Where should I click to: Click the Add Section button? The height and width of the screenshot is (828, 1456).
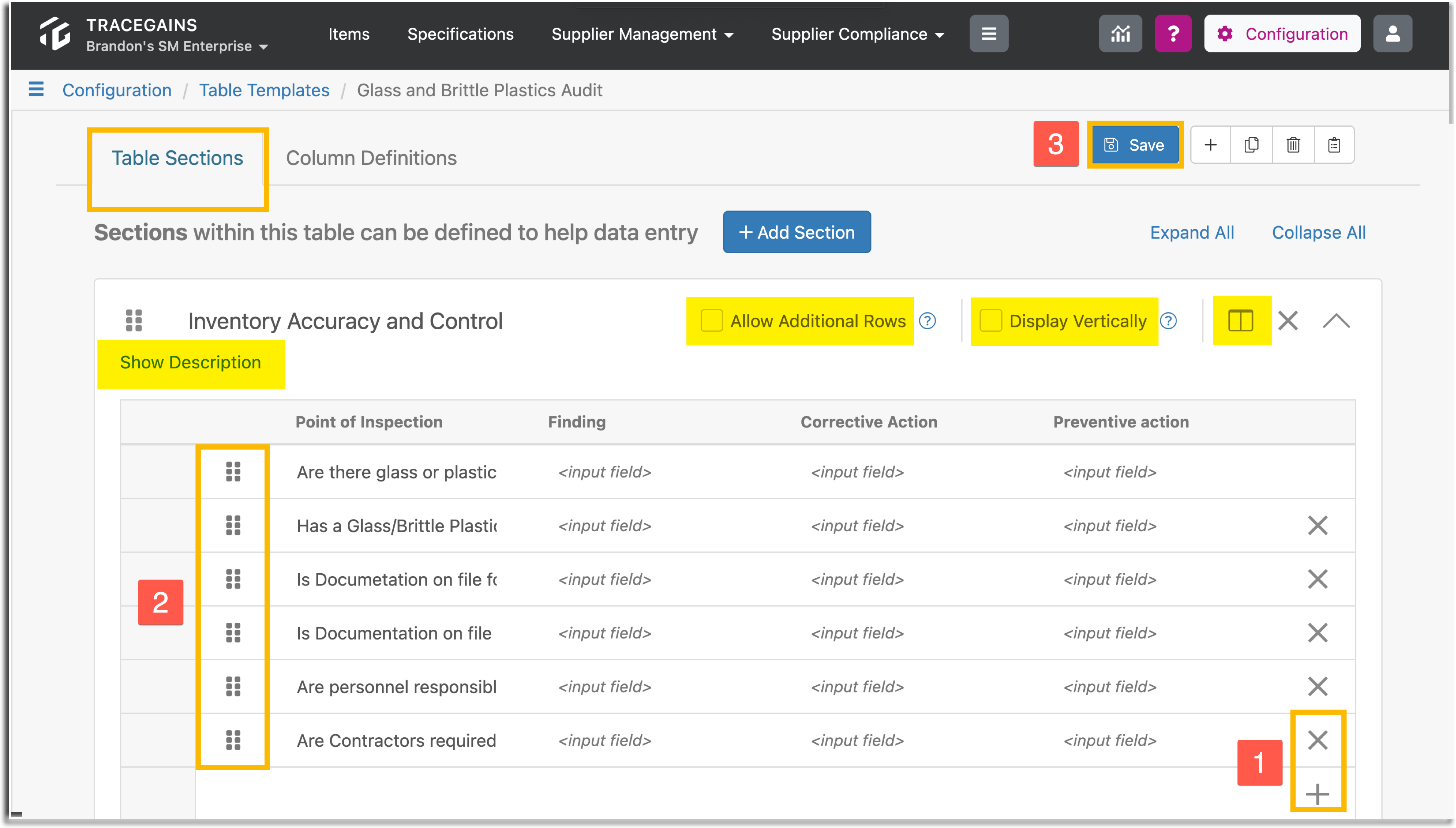click(797, 233)
